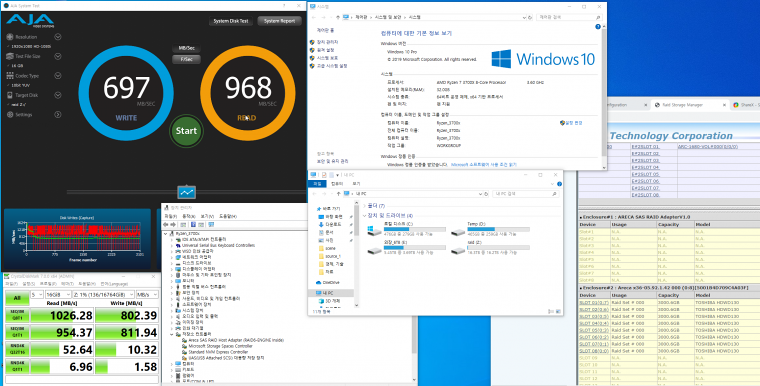Close the Raid Storage Manager browser tab
Viewport: 760px width, 386px height.
[724, 105]
